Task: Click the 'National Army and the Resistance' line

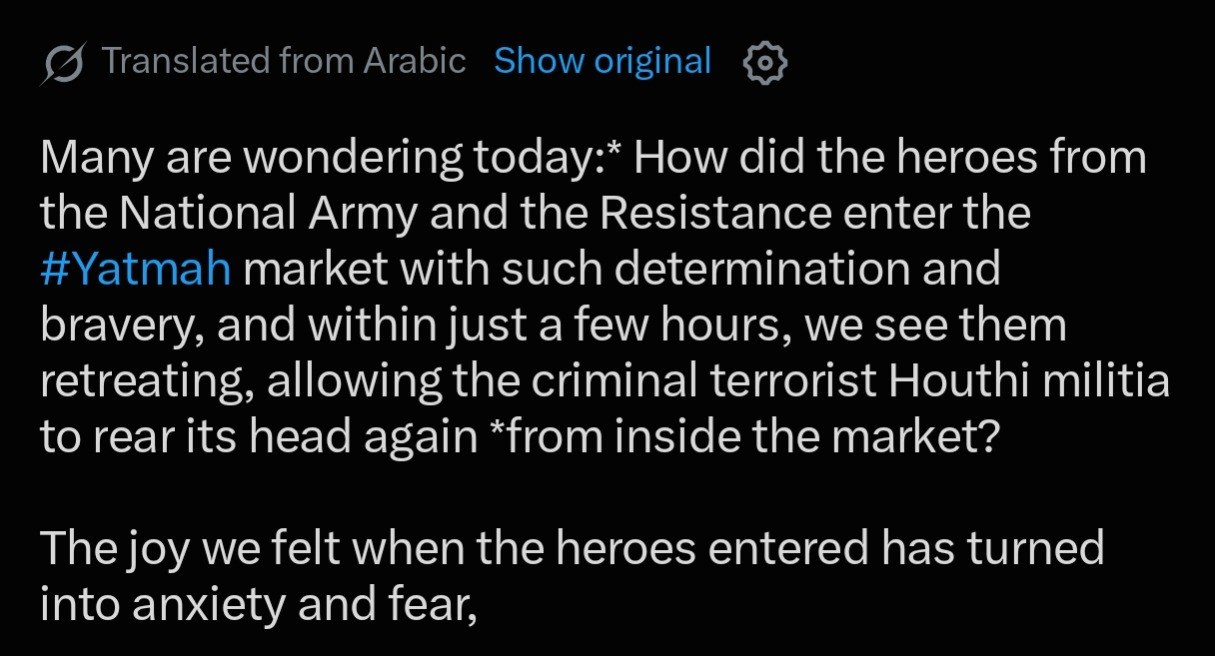Action: pos(536,215)
